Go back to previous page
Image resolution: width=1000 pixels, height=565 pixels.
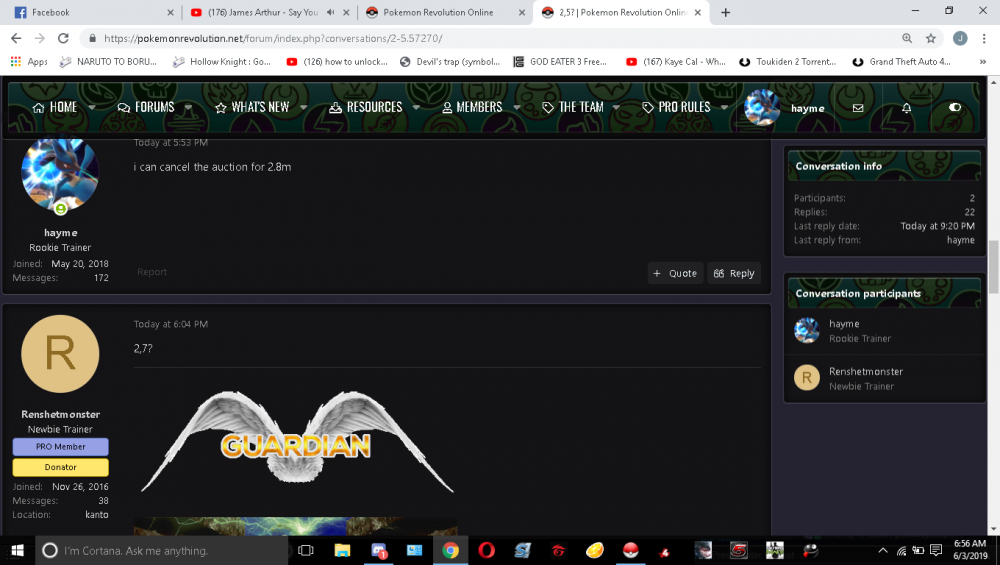tap(16, 38)
